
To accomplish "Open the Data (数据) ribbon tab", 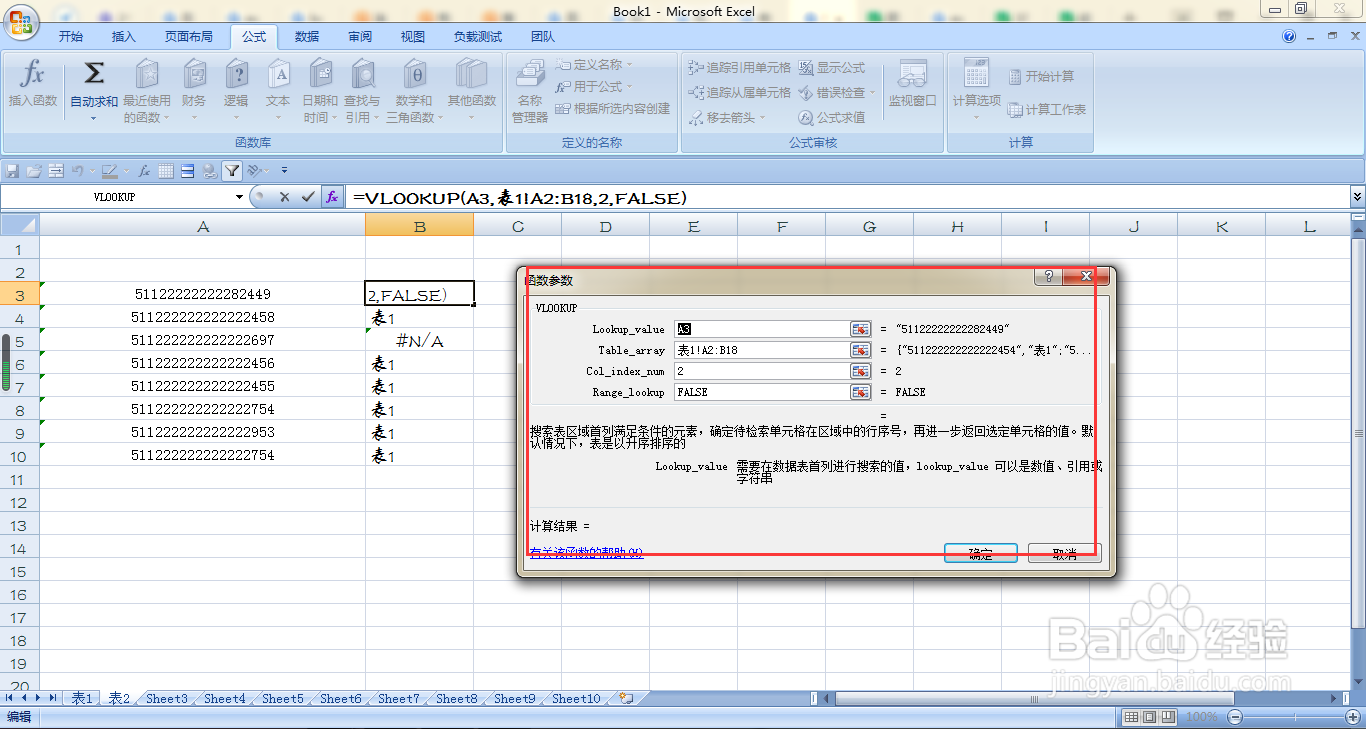I will [x=307, y=36].
